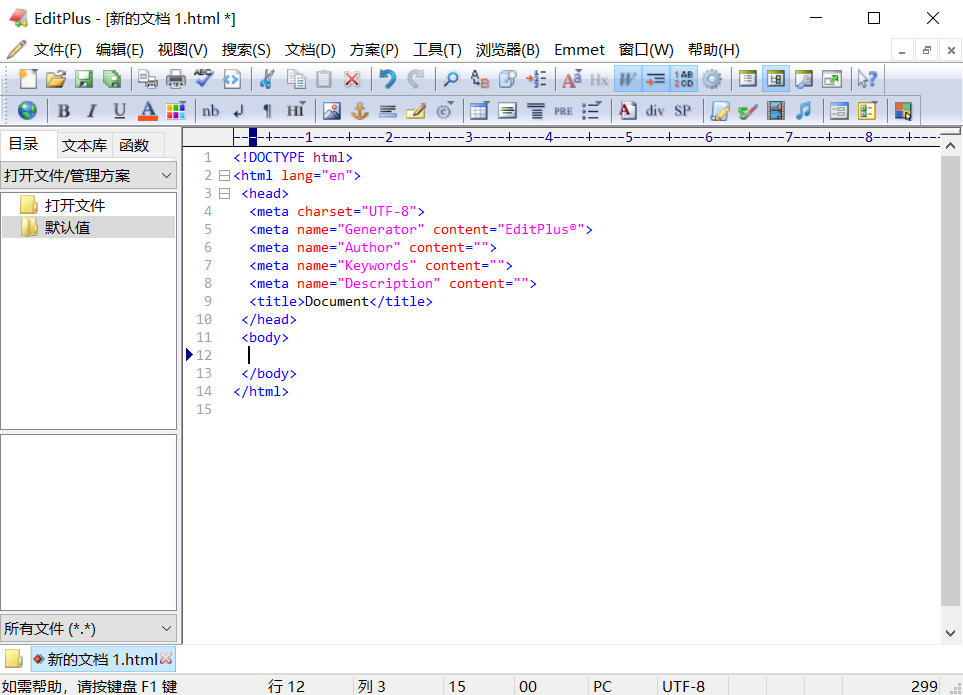Switch to the 文本库 tab

pos(84,146)
